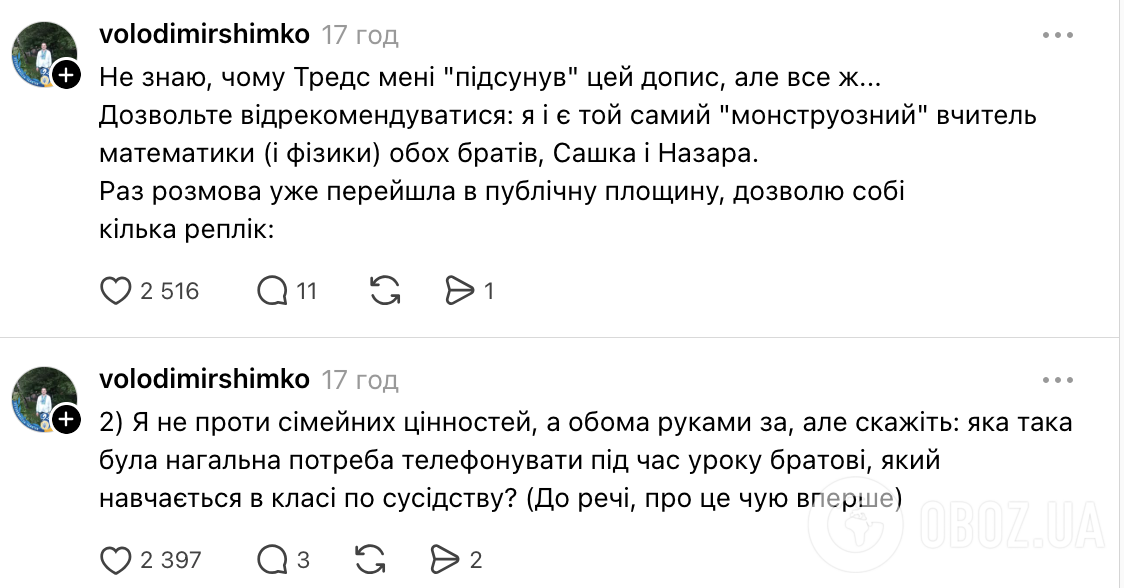The width and height of the screenshot is (1124, 588).
Task: Like the first post with 2 516 likes
Action: 114,291
